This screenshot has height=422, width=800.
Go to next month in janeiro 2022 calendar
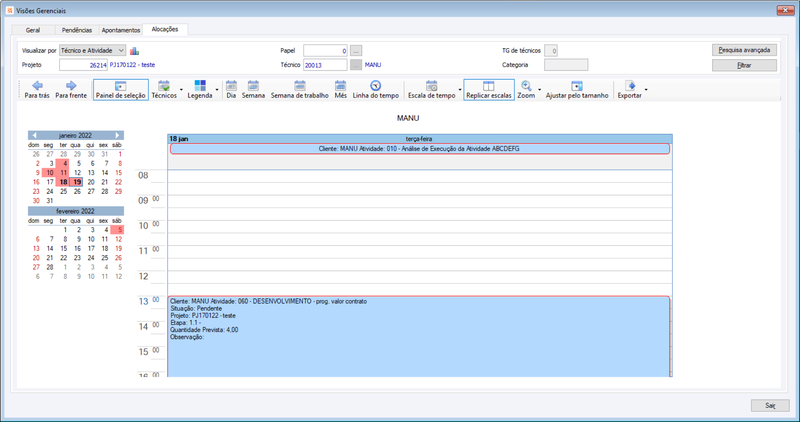point(117,135)
